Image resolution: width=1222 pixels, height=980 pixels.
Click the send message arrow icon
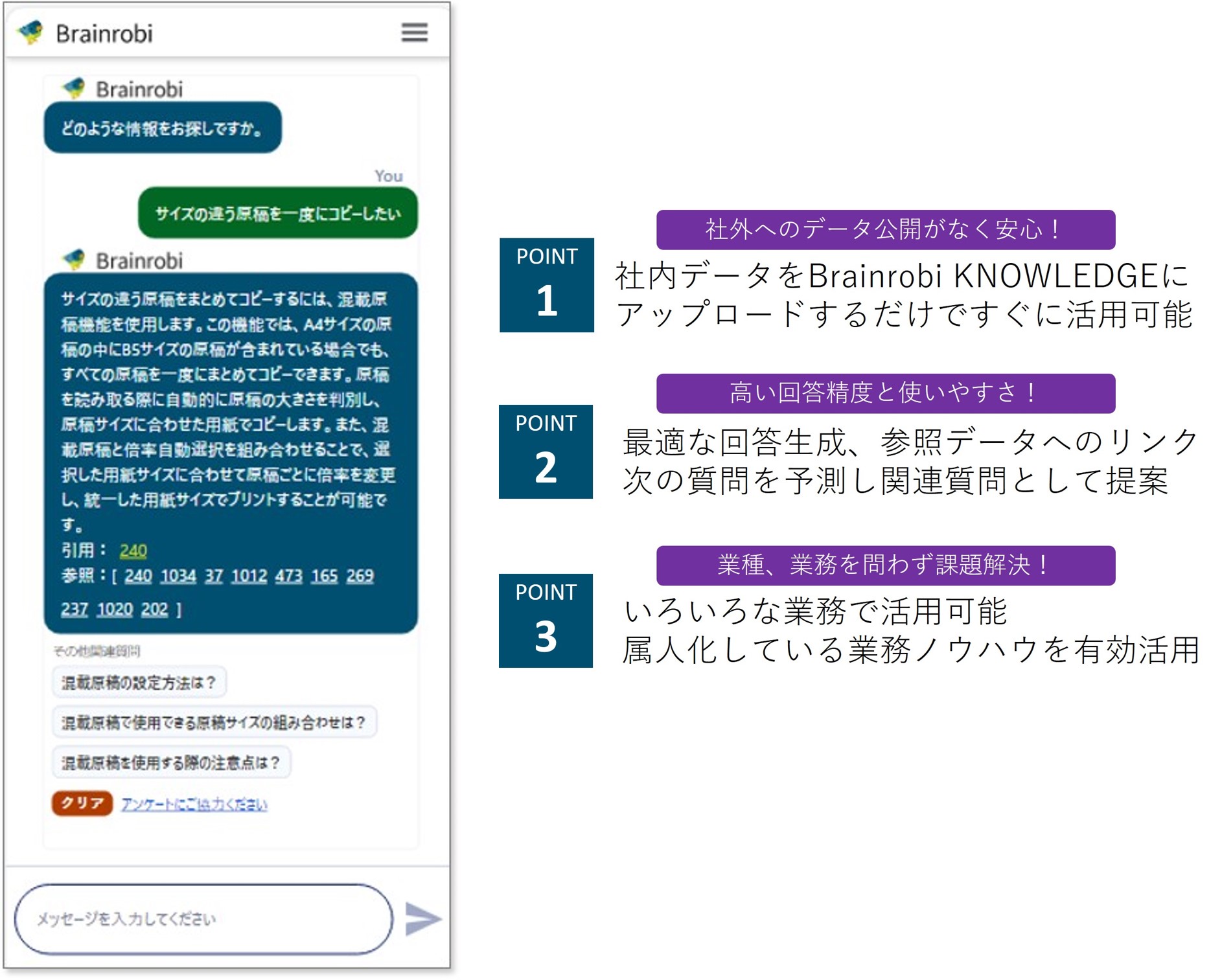[x=422, y=918]
